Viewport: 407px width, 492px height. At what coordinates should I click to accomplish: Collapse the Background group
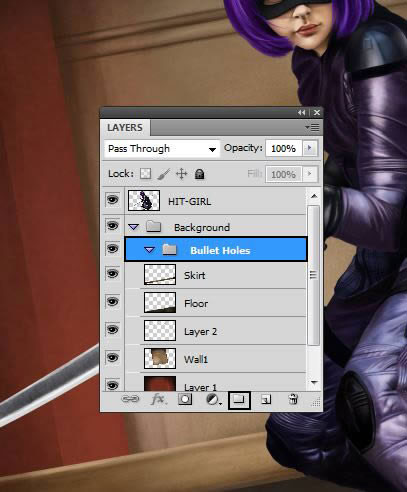coord(133,227)
